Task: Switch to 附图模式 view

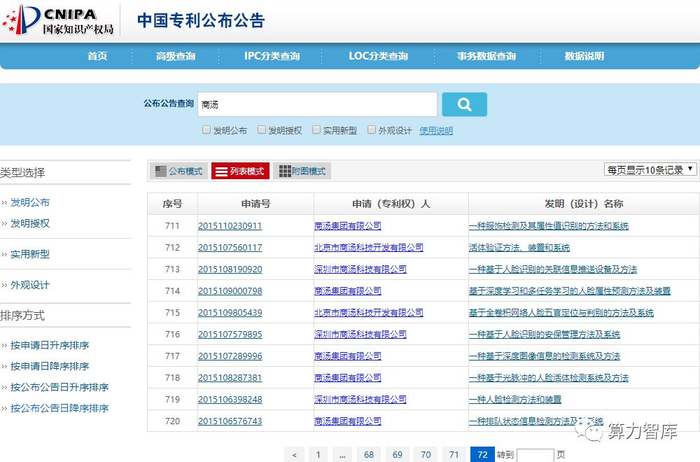Action: (301, 171)
